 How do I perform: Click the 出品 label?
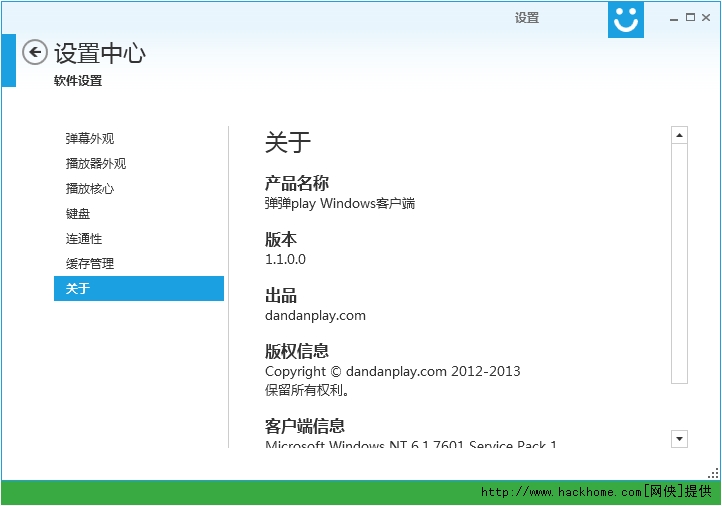coord(280,296)
